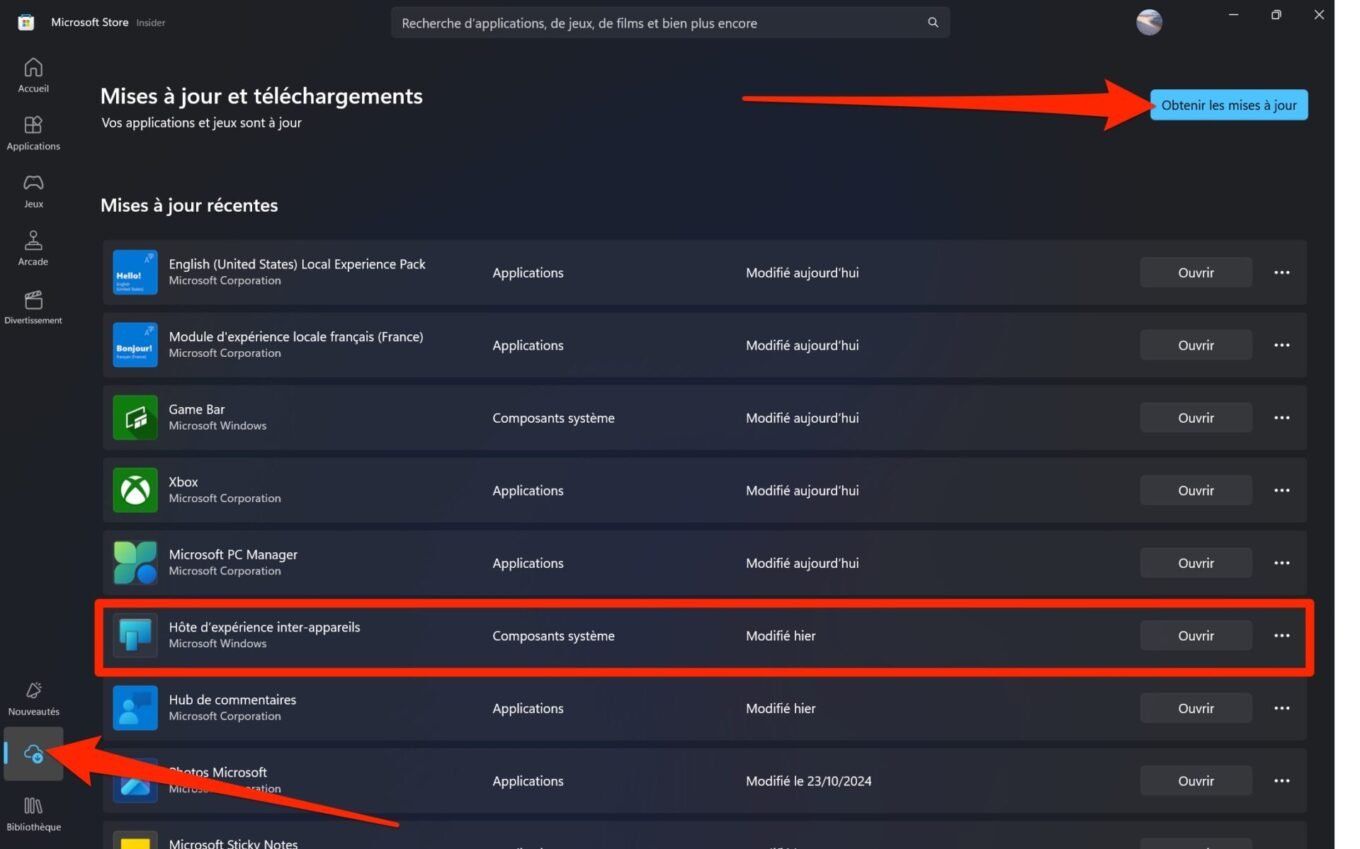The height and width of the screenshot is (849, 1360).
Task: Click English Local Experience Pack app icon
Action: click(135, 272)
